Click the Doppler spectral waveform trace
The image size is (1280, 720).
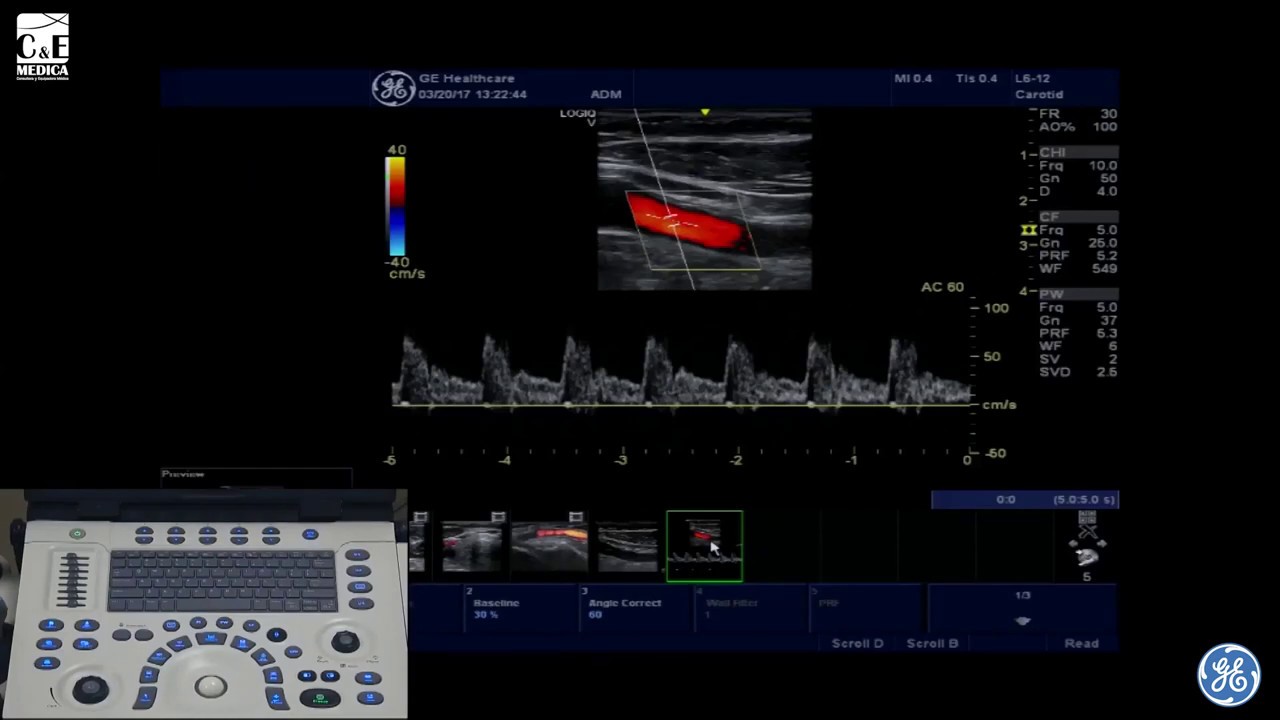680,372
